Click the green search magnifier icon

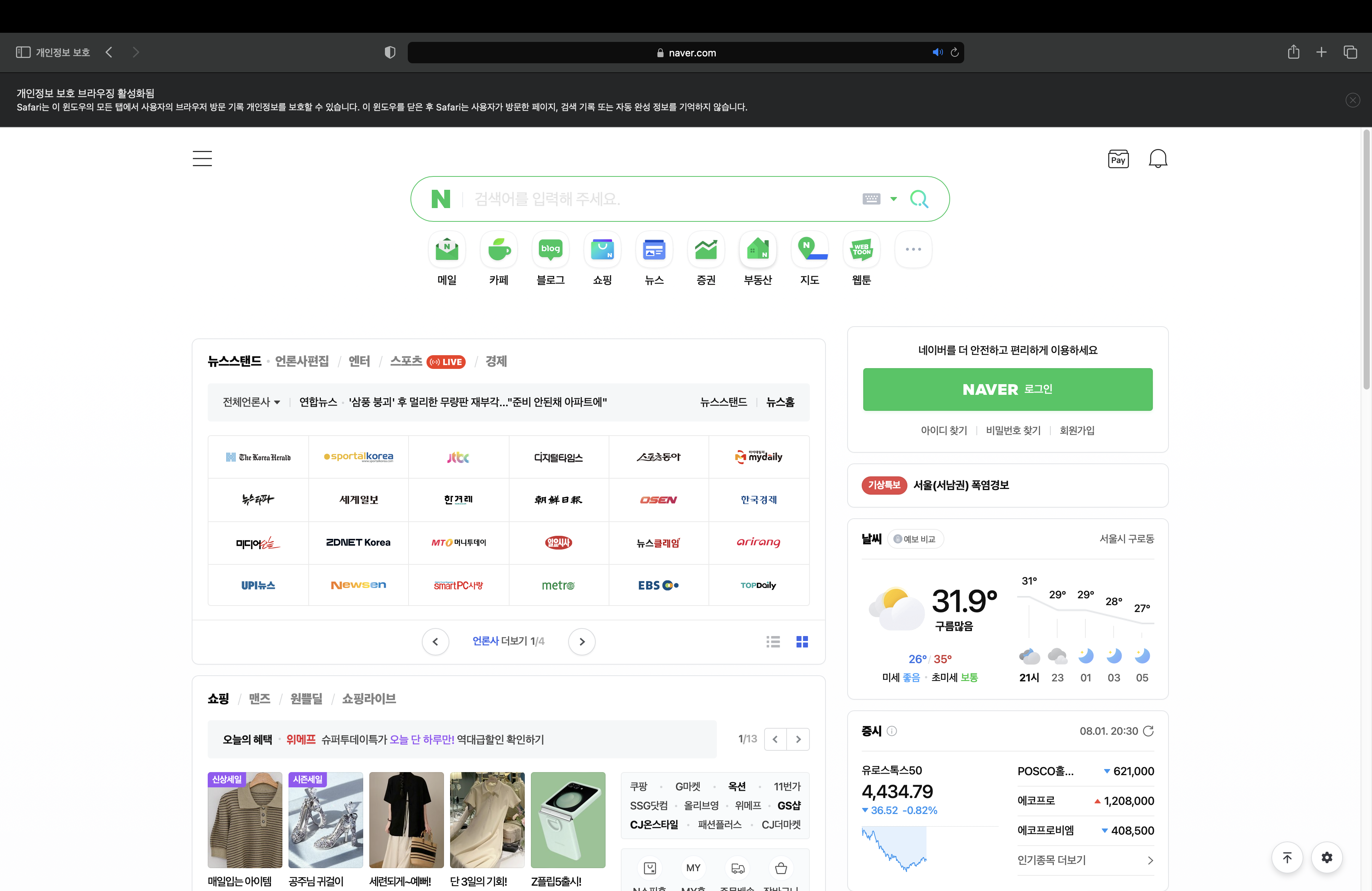point(919,199)
